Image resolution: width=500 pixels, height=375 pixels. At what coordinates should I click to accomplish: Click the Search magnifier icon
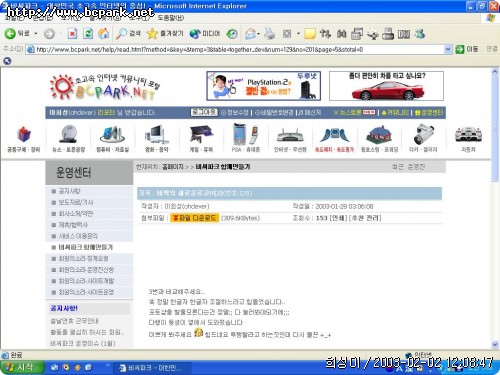pyautogui.click(x=121, y=34)
